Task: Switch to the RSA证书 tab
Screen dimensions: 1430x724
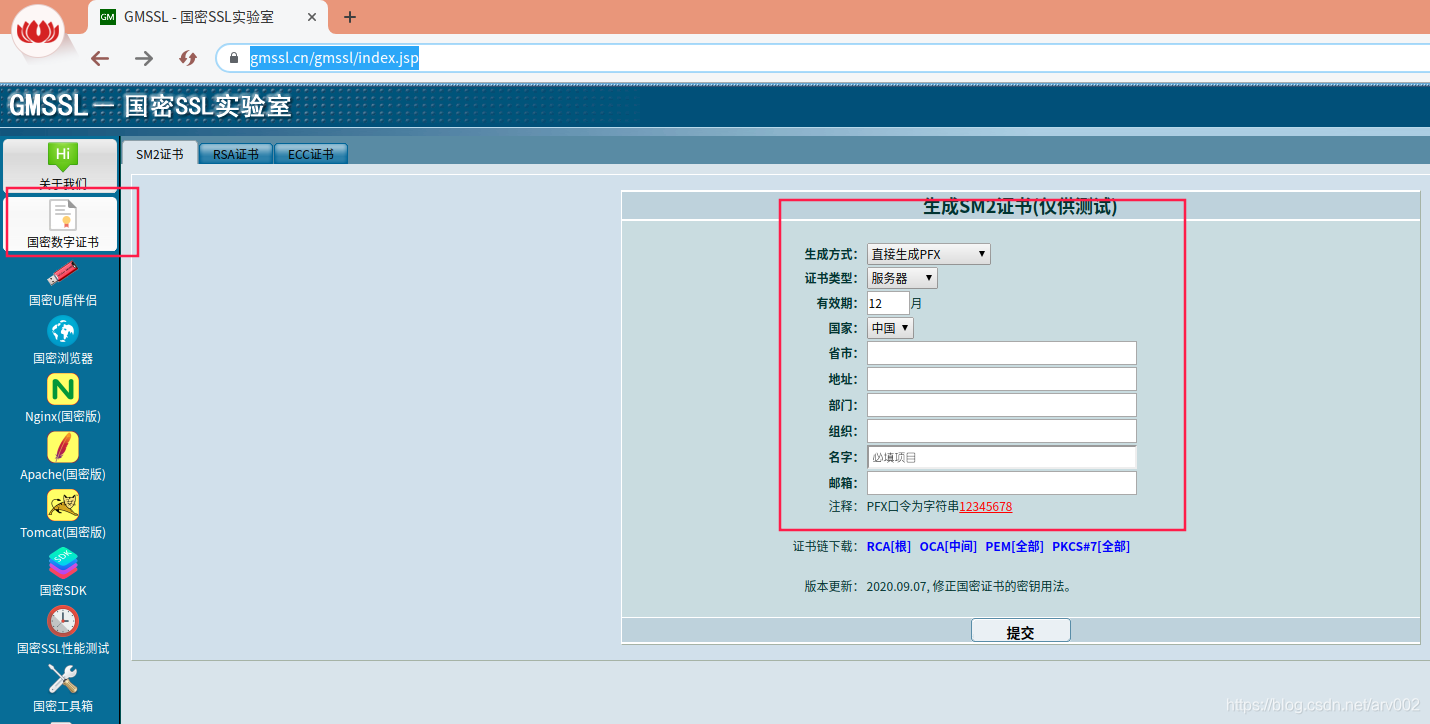Action: pyautogui.click(x=235, y=154)
